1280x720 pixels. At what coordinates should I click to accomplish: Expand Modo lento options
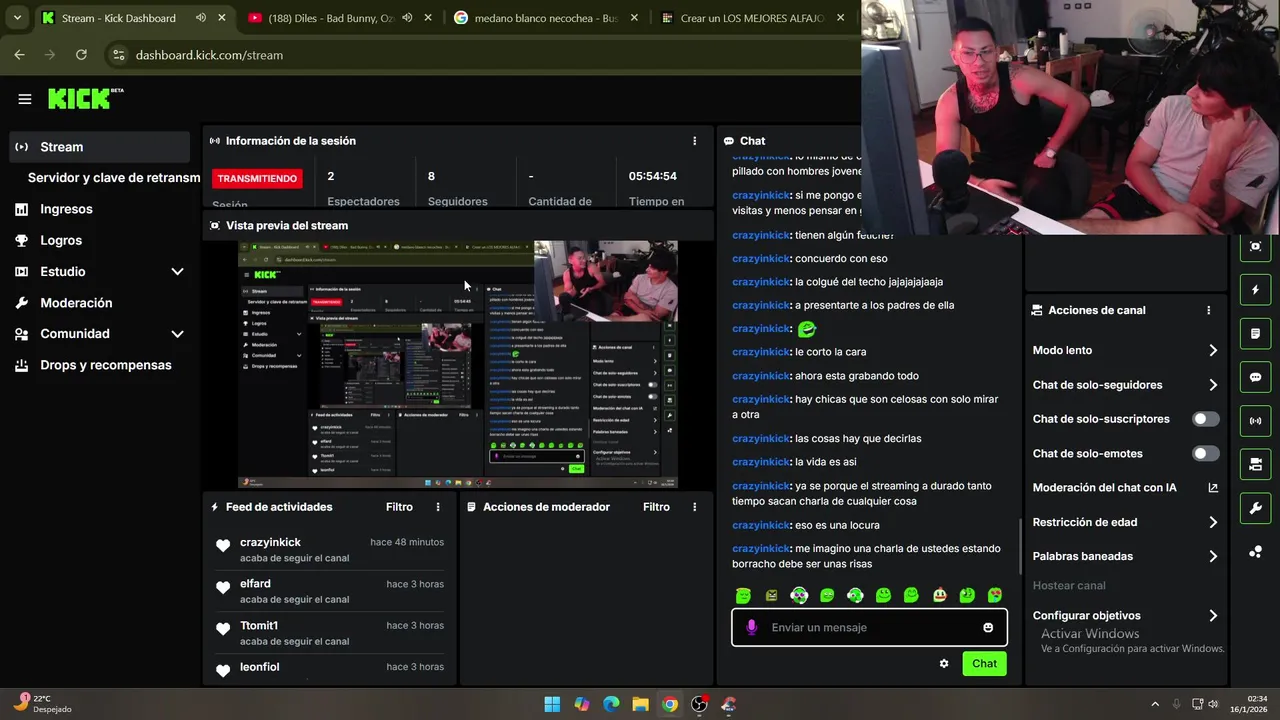pos(1213,351)
